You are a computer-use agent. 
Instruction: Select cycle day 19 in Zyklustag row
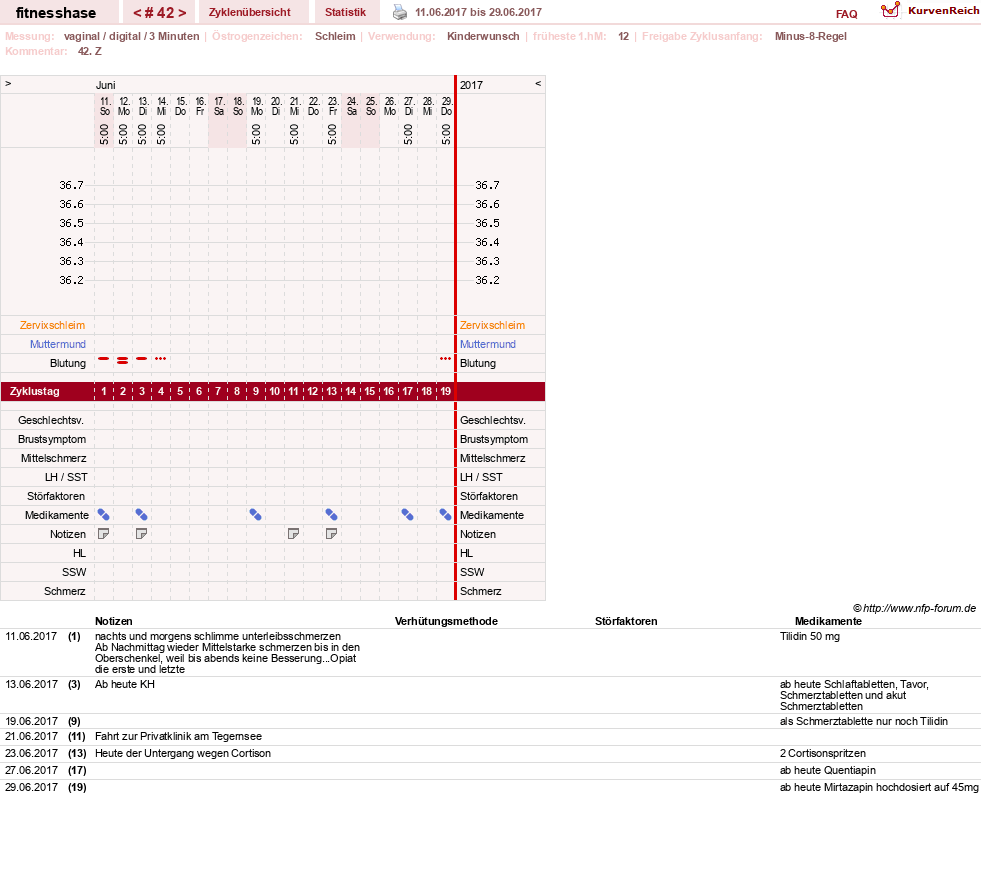445,392
